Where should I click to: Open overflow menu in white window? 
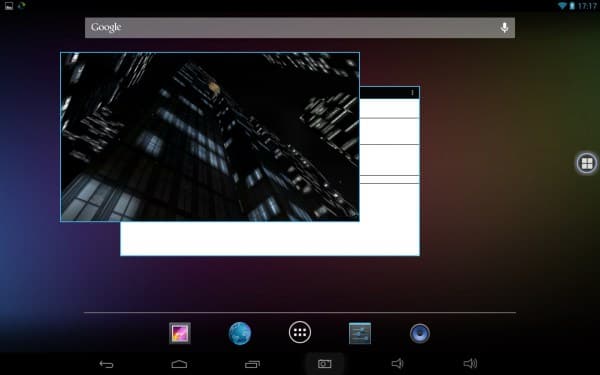tap(412, 93)
